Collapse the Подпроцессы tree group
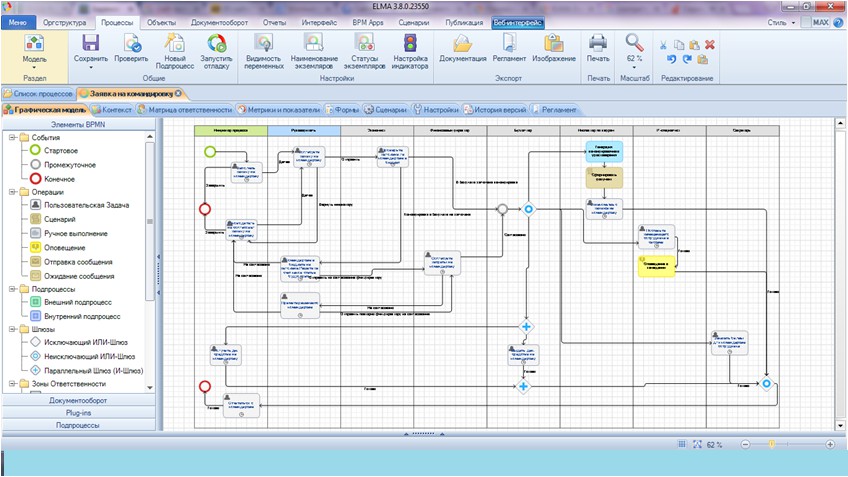 [12, 289]
